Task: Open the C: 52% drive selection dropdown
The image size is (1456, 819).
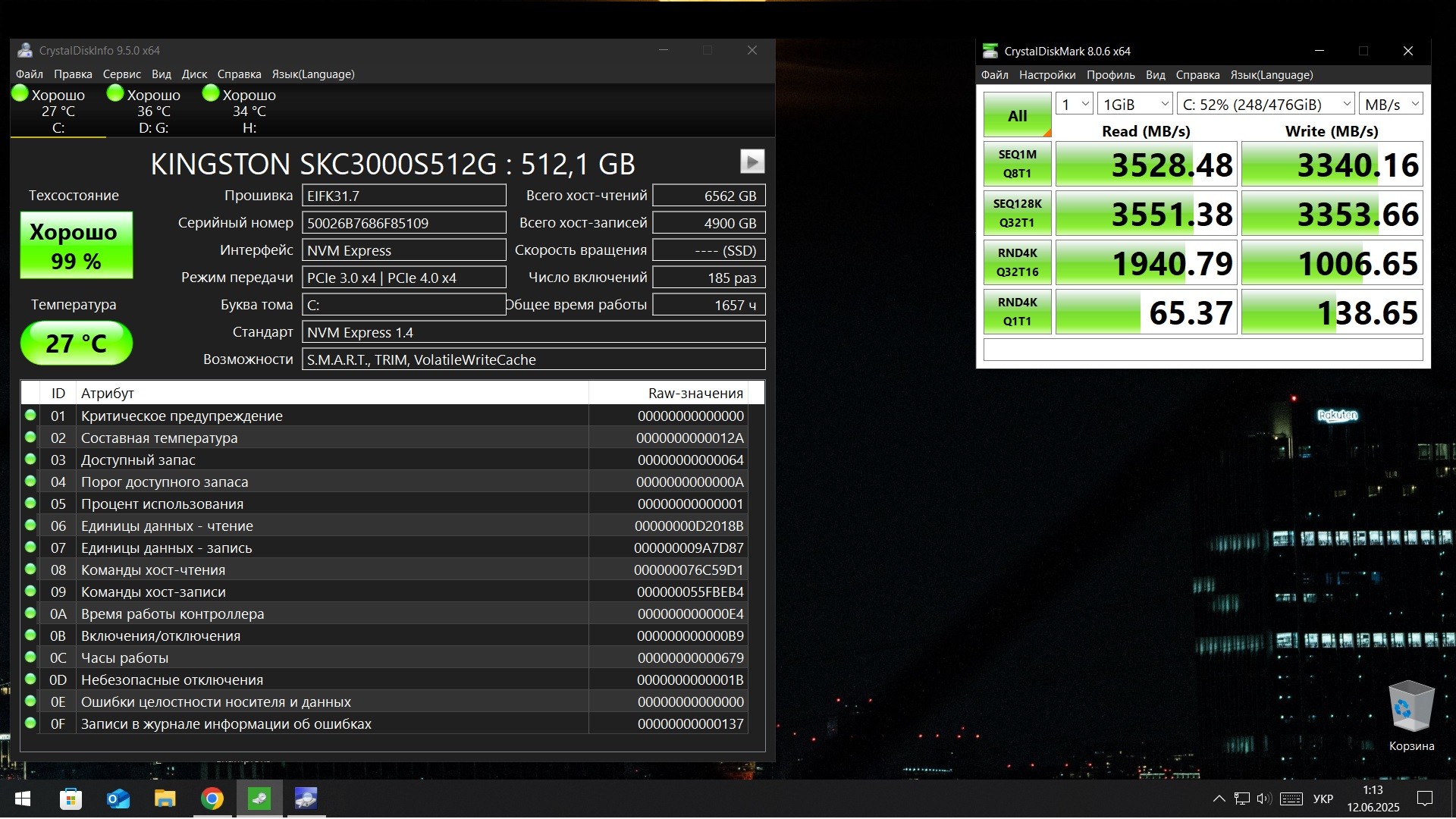Action: pos(1266,104)
